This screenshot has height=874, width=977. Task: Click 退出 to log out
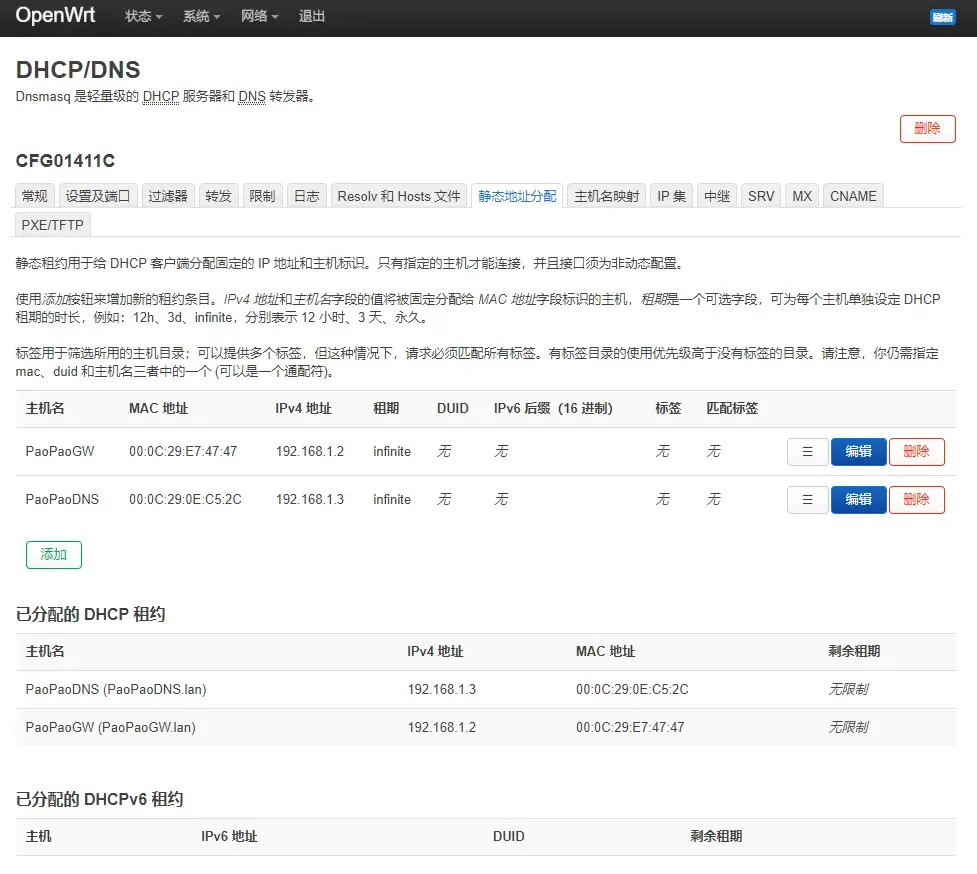point(312,17)
